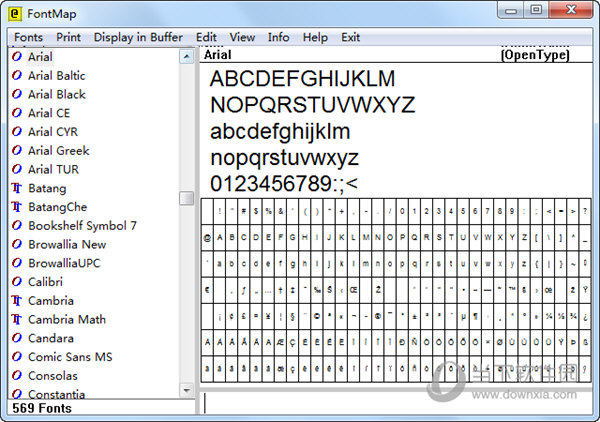Select Arial Baltic in the font list

(57, 75)
